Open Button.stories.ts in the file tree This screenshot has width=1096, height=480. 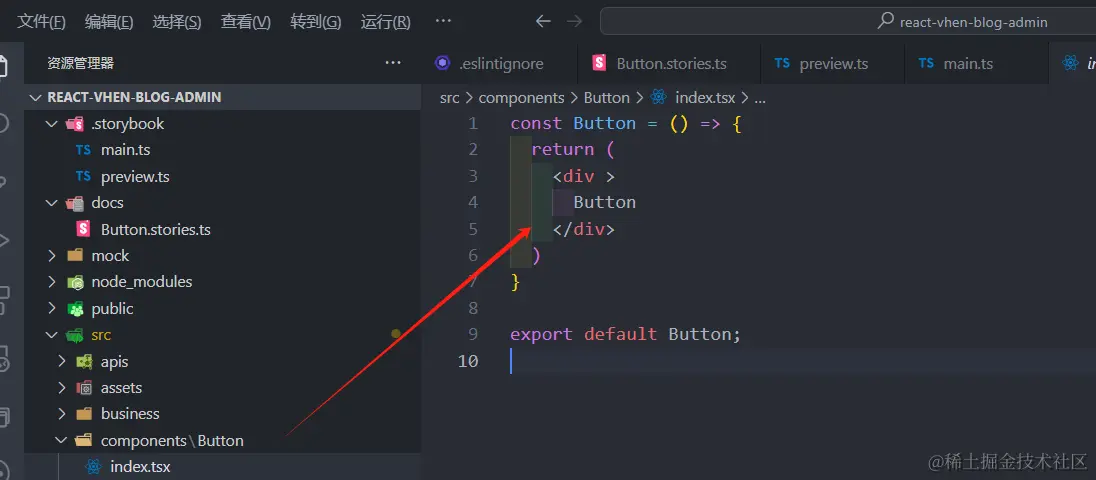coord(222,229)
